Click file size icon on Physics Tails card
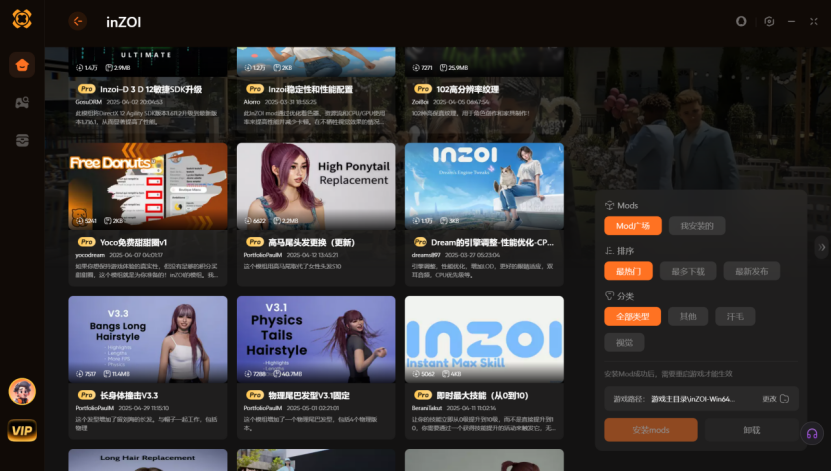The height and width of the screenshot is (471, 831). [277, 374]
